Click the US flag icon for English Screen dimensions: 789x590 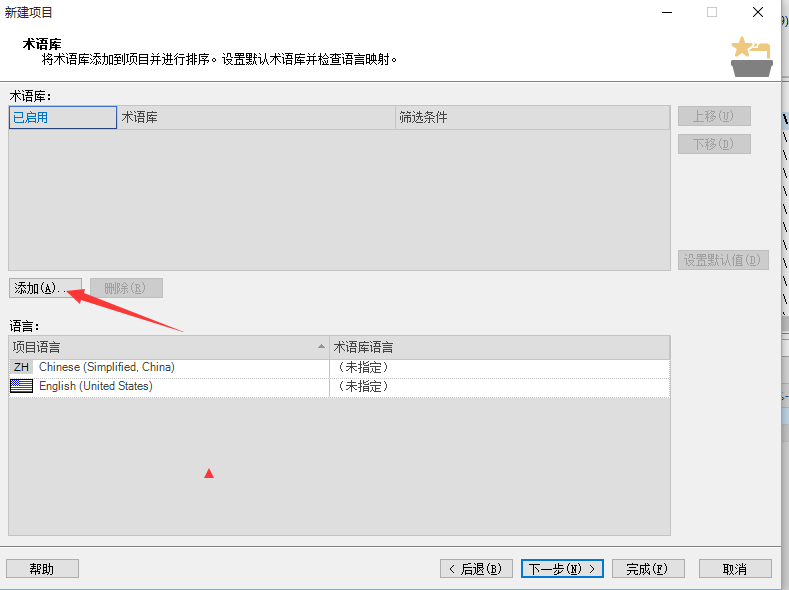21,386
